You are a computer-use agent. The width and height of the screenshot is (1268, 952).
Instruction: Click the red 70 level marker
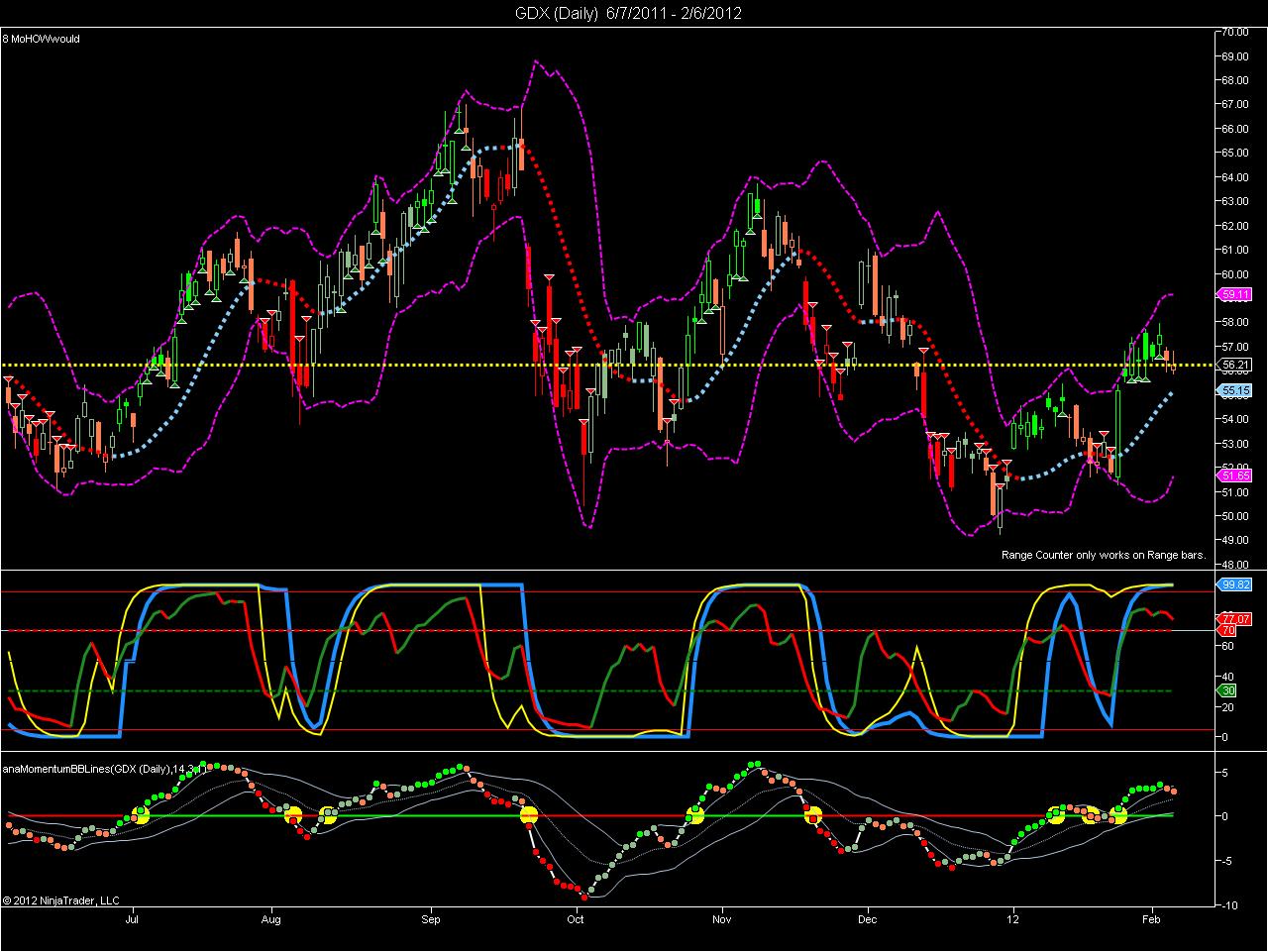pos(1228,630)
